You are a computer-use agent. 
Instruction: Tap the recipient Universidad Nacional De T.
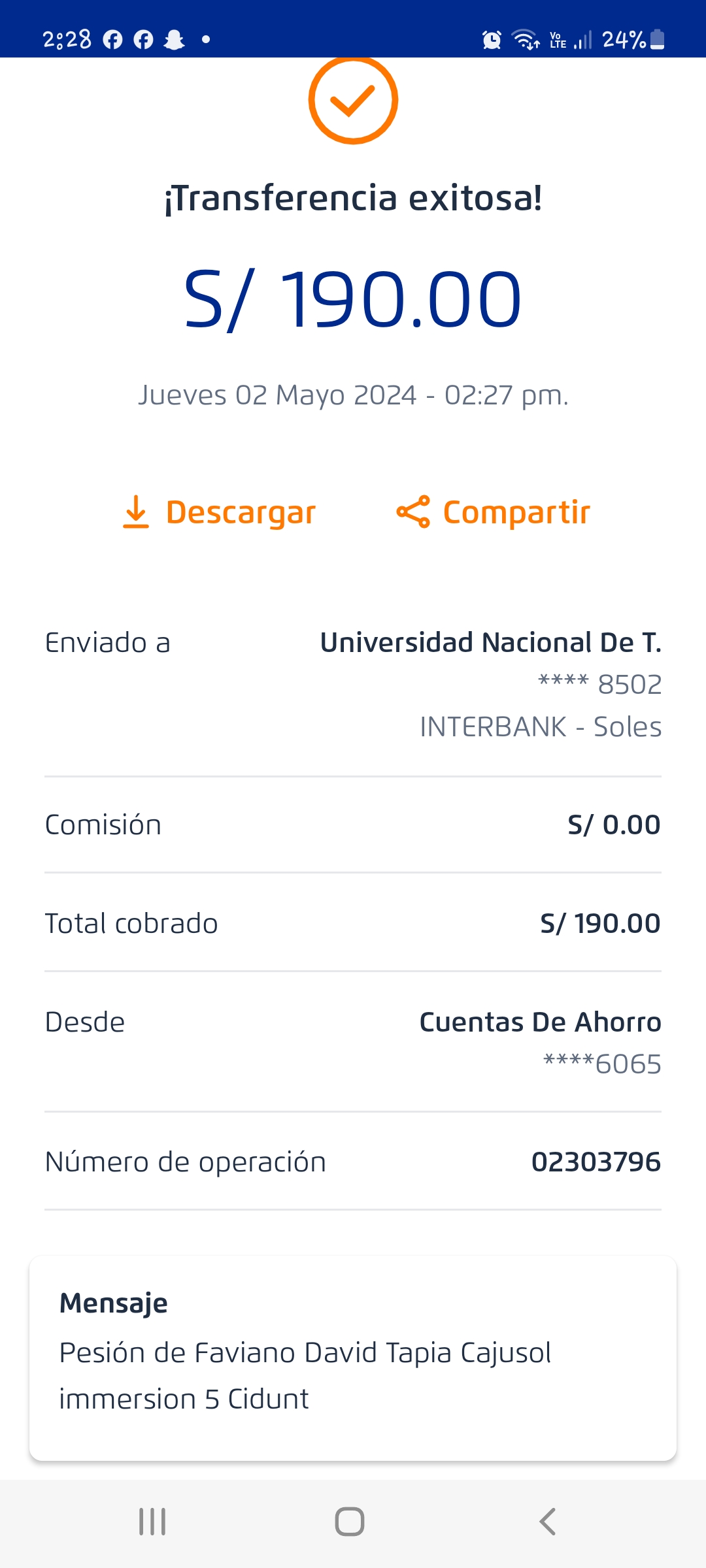click(x=490, y=643)
